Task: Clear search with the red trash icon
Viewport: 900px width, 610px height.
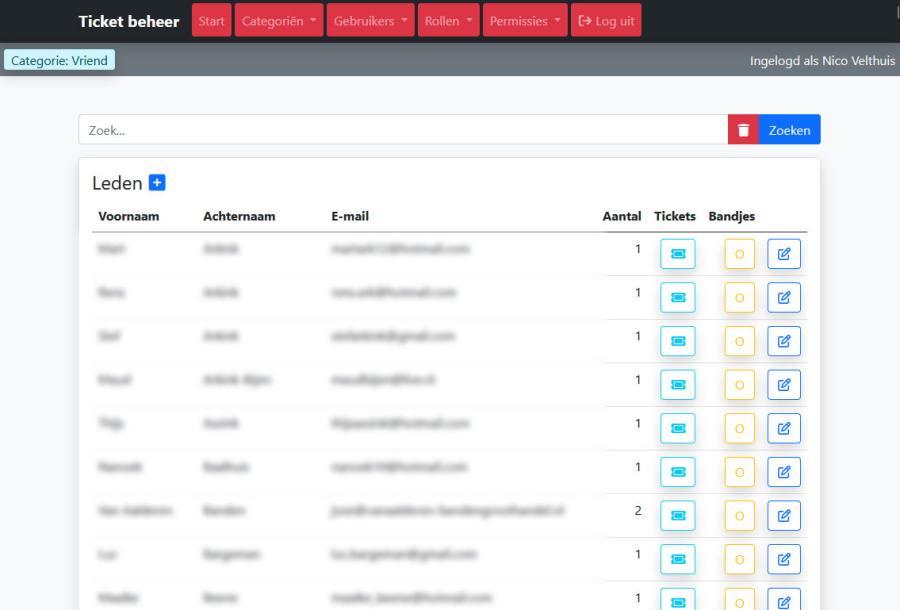Action: click(743, 130)
